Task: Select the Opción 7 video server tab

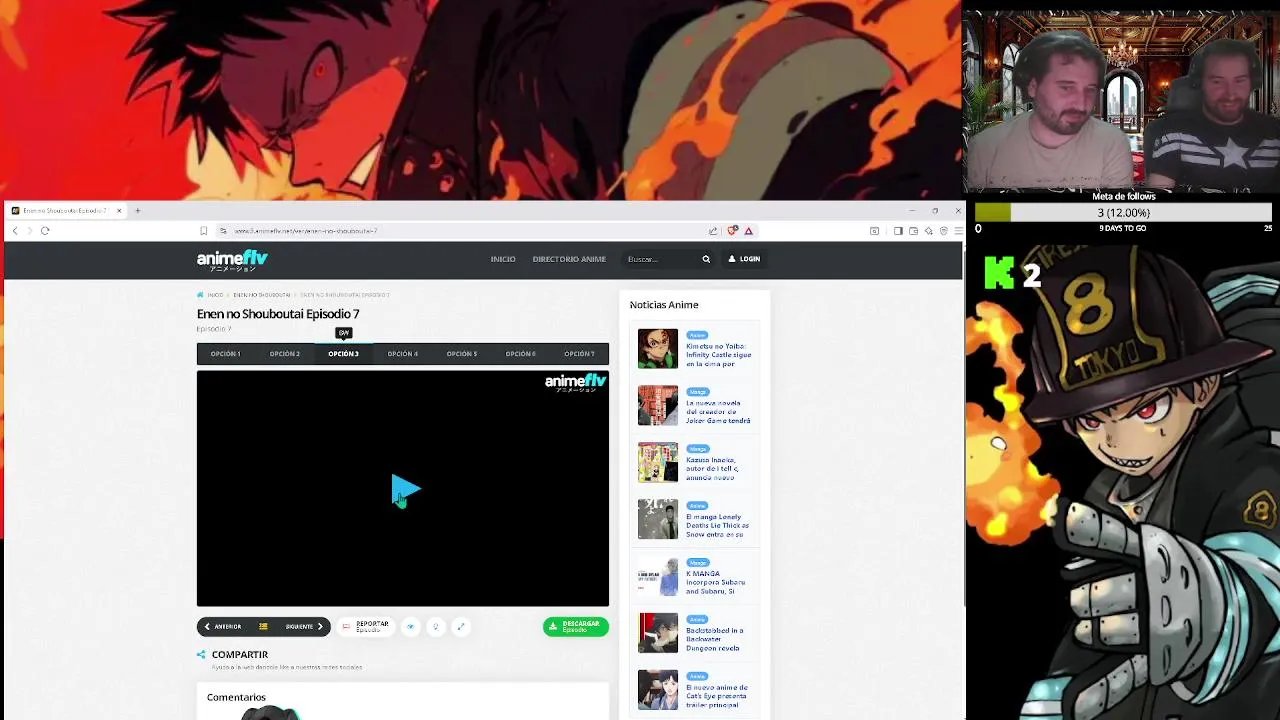Action: pyautogui.click(x=579, y=354)
